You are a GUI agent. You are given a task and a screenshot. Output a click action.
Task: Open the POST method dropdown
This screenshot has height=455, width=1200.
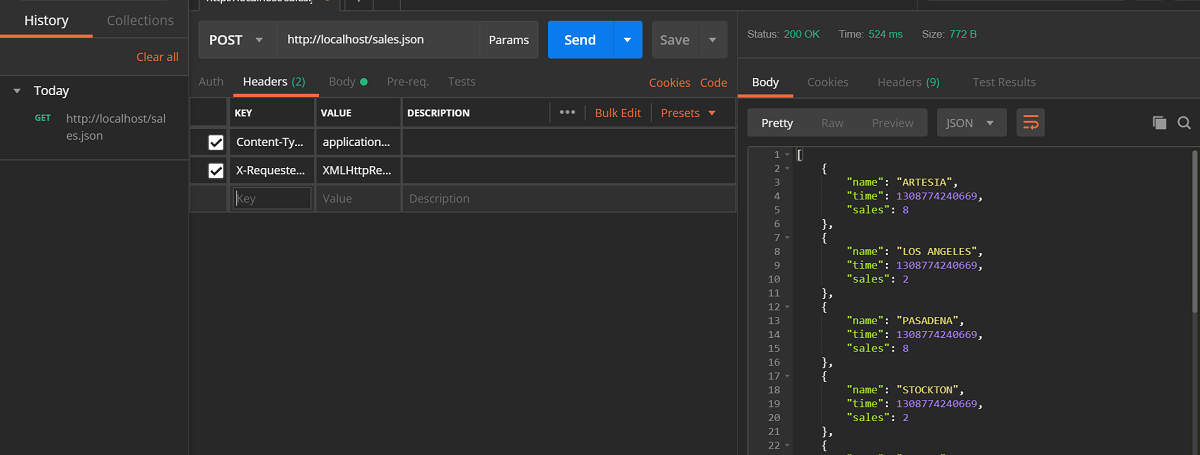tap(238, 40)
